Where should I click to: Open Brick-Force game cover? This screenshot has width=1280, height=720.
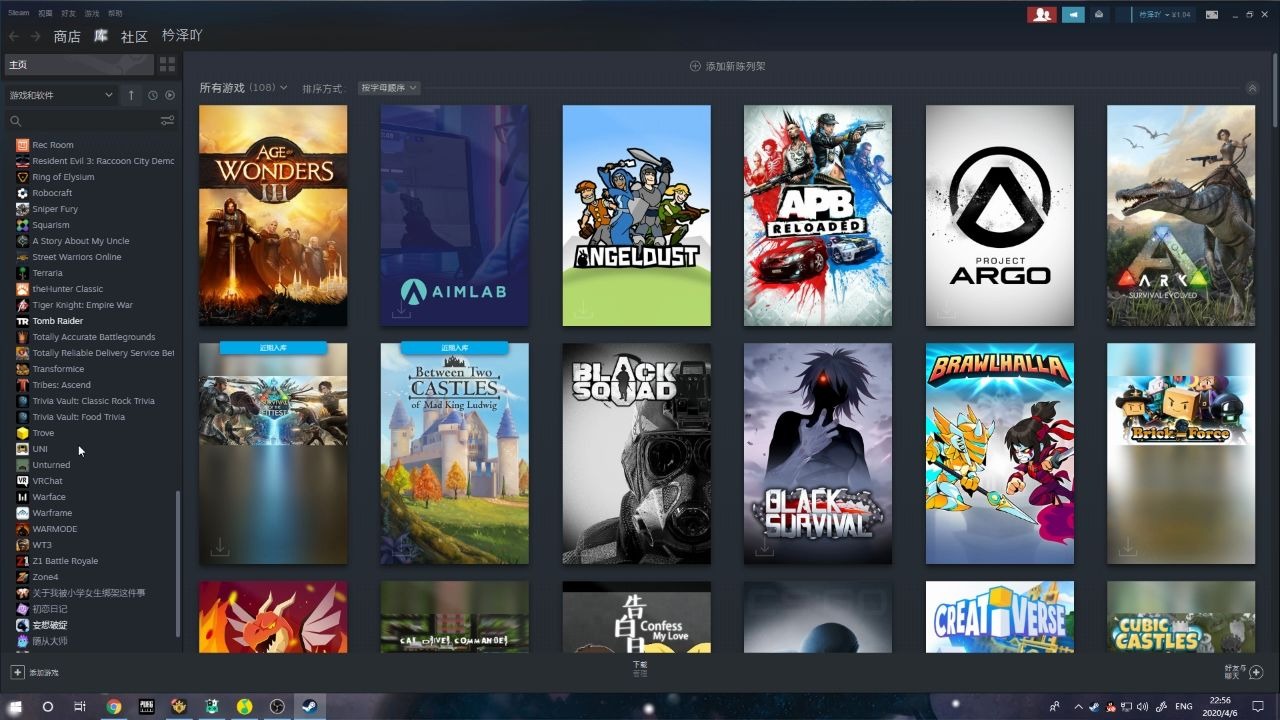1181,453
